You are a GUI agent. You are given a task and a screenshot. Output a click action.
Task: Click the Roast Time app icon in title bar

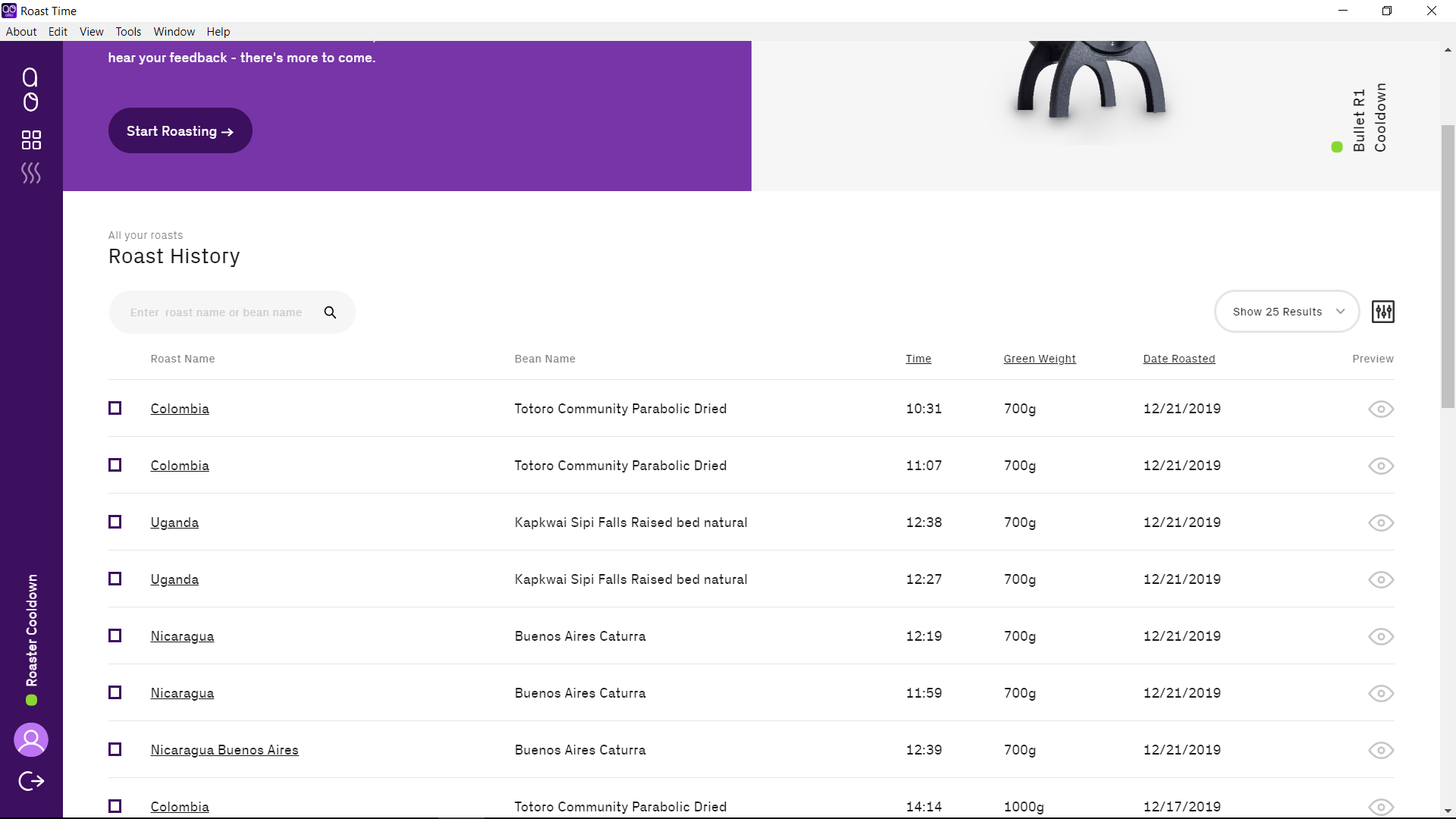pos(9,11)
